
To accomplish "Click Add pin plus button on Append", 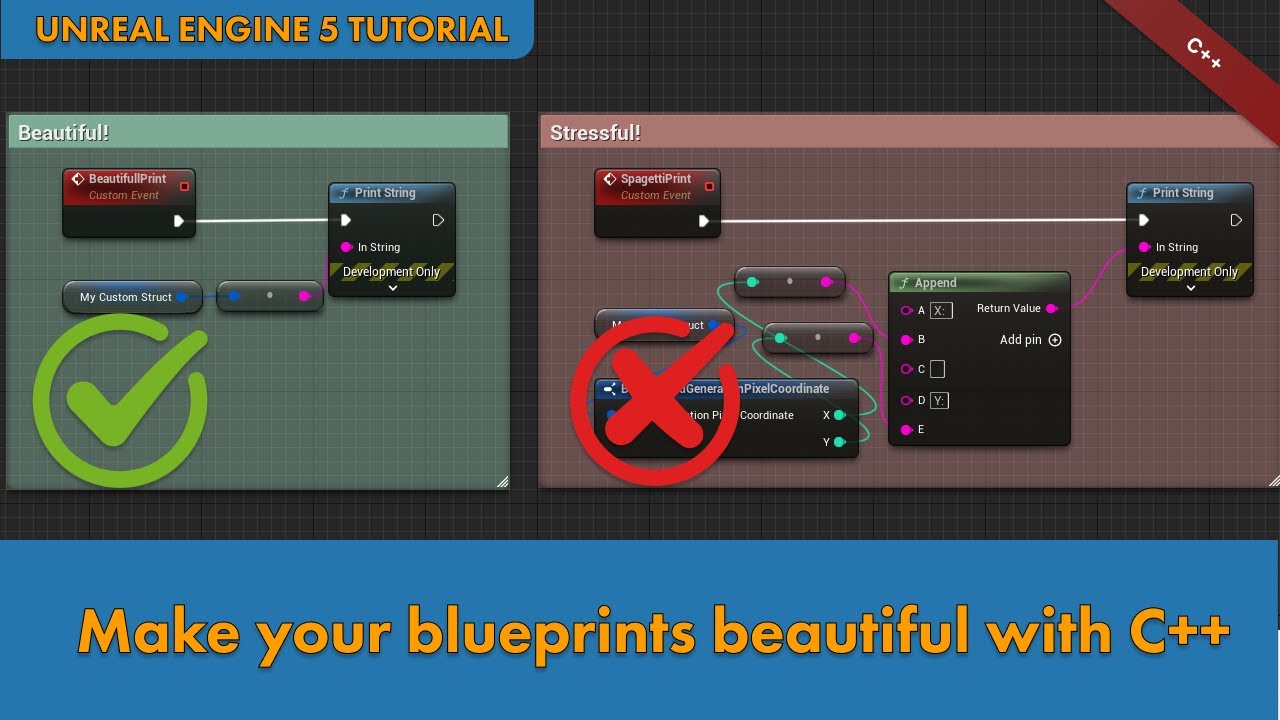I will tap(1054, 340).
